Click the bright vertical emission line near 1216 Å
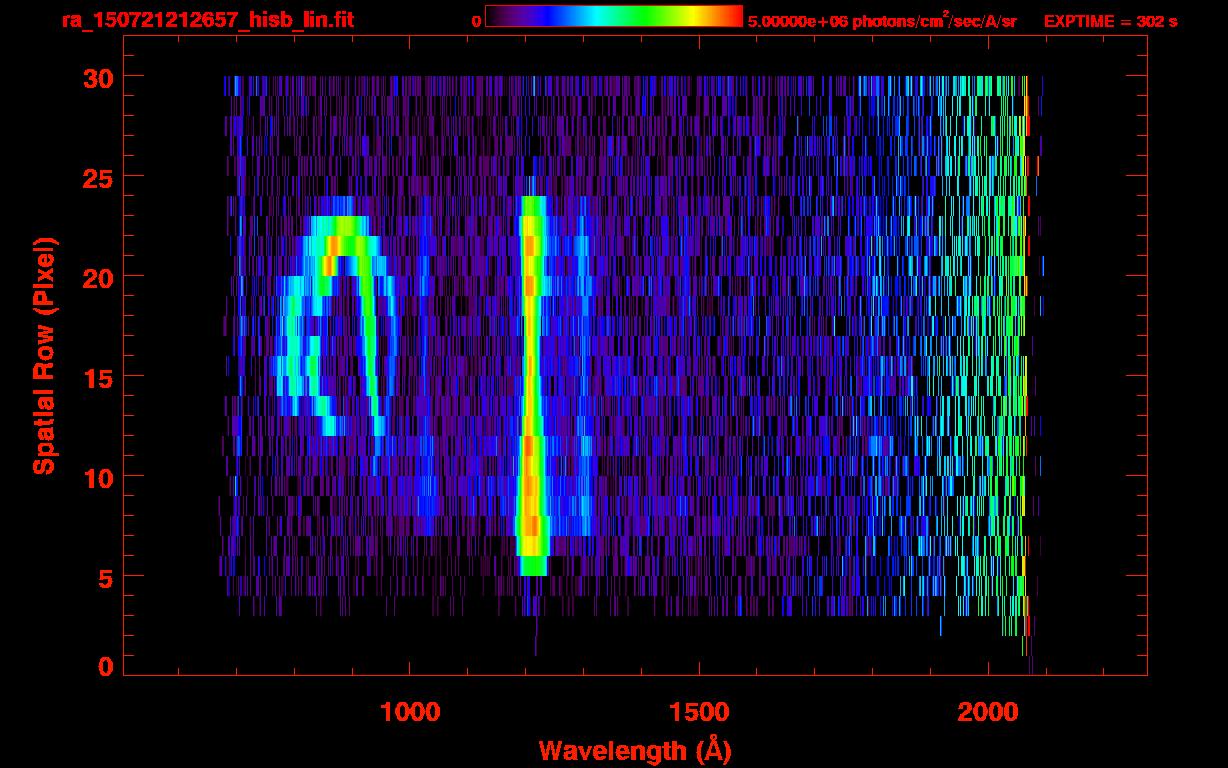 [x=532, y=386]
